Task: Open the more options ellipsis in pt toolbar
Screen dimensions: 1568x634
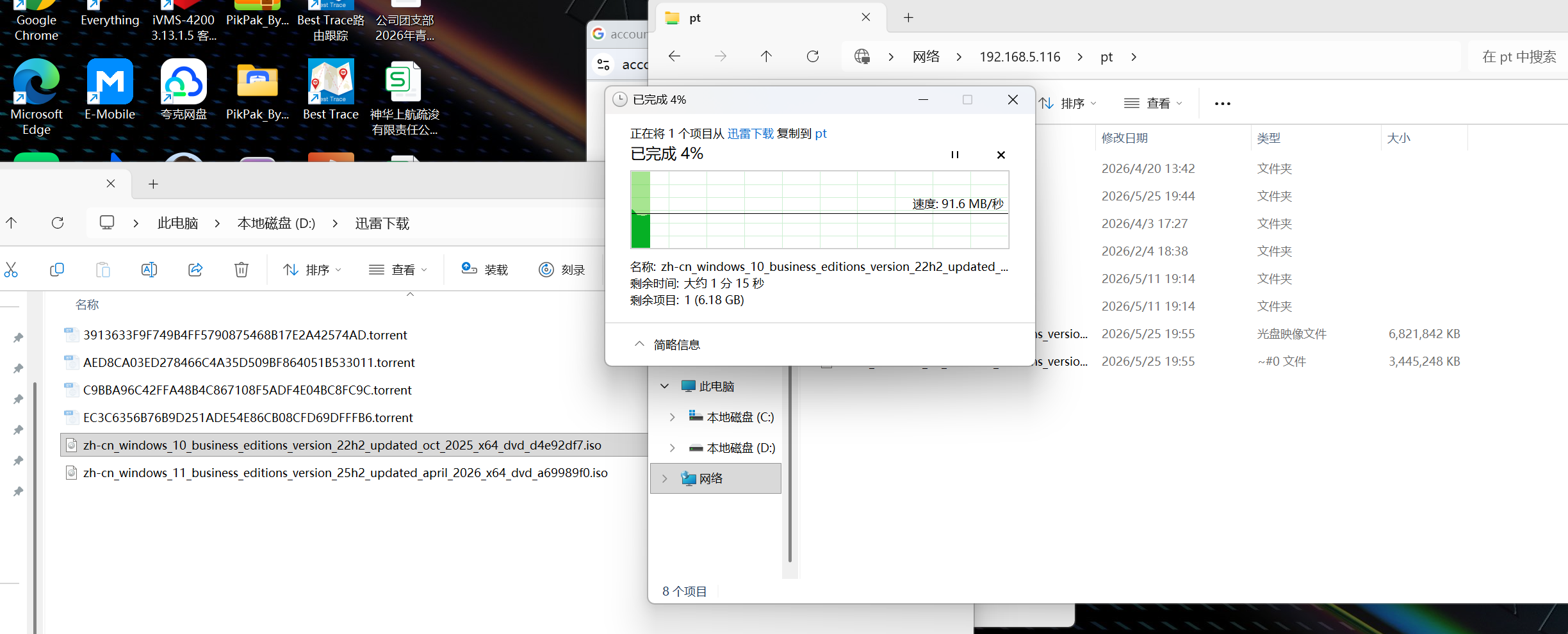Action: pyautogui.click(x=1222, y=104)
